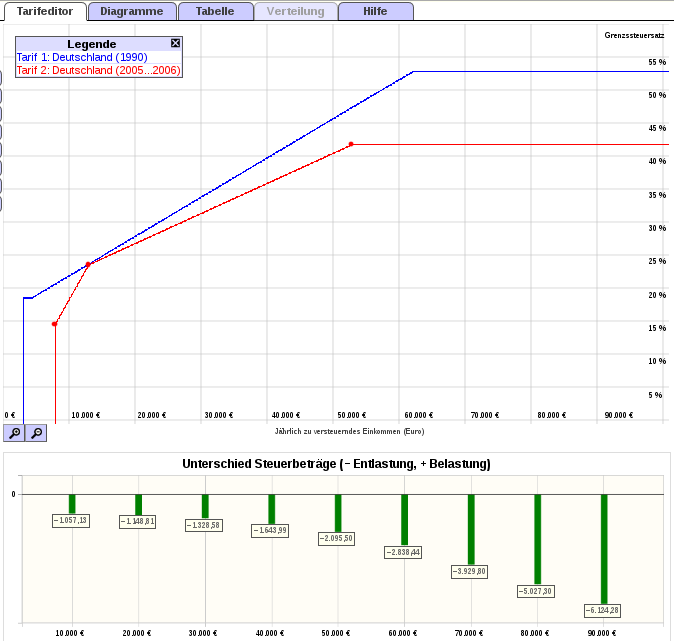
Task: Select red control point where red meets blue line
Action: 88,264
